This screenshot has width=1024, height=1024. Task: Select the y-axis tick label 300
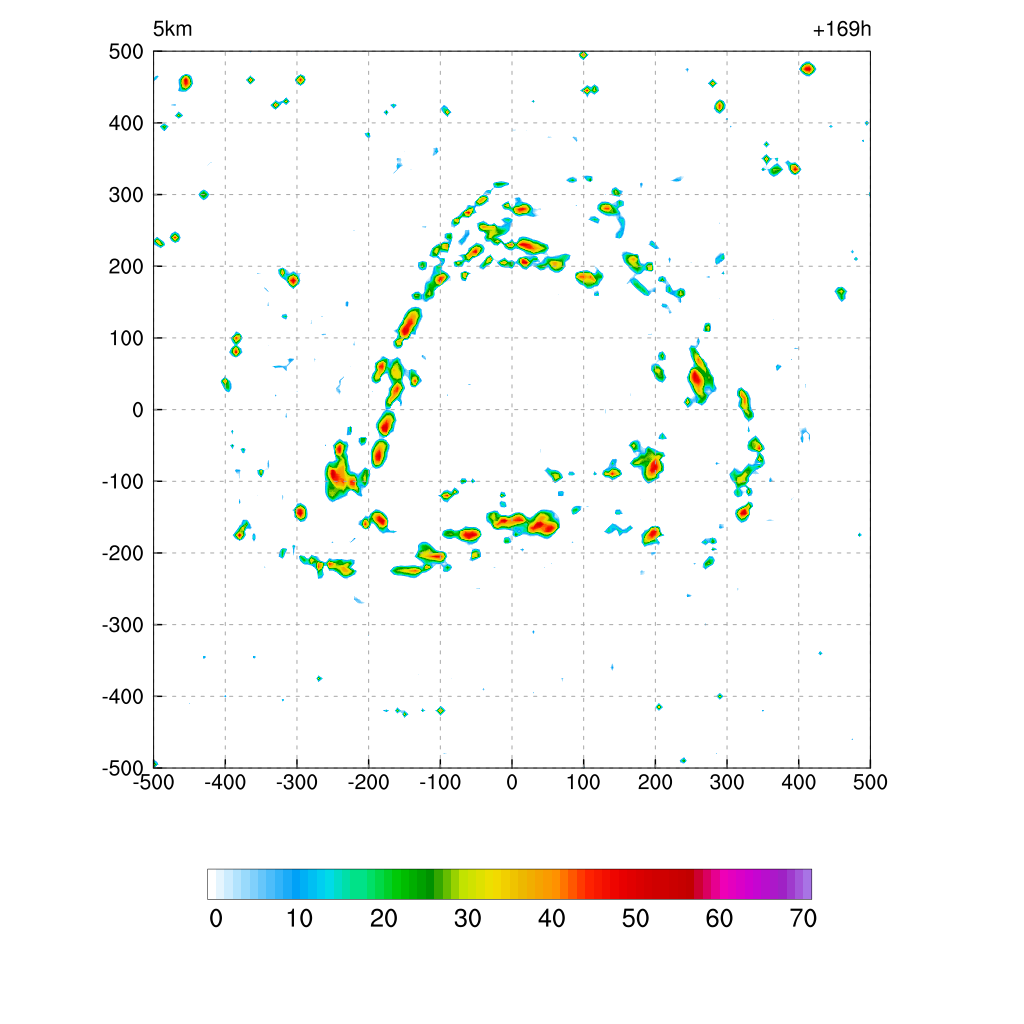(126, 195)
